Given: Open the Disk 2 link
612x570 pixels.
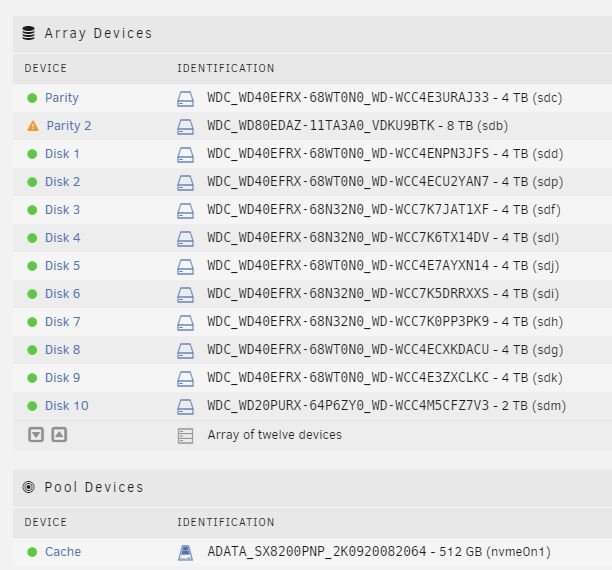Looking at the screenshot, I should [x=62, y=182].
